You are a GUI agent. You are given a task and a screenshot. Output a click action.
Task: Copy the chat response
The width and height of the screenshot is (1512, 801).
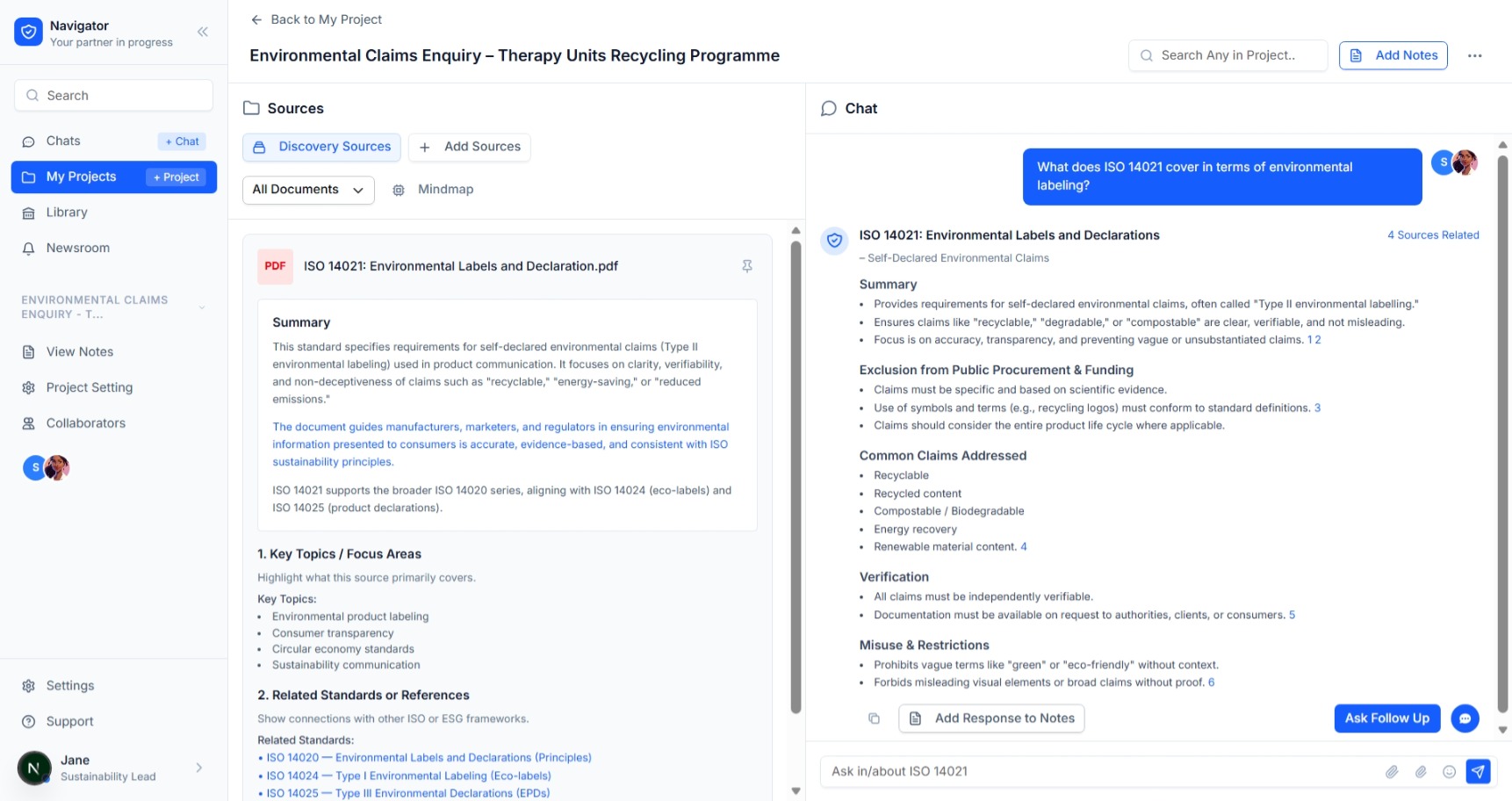874,718
